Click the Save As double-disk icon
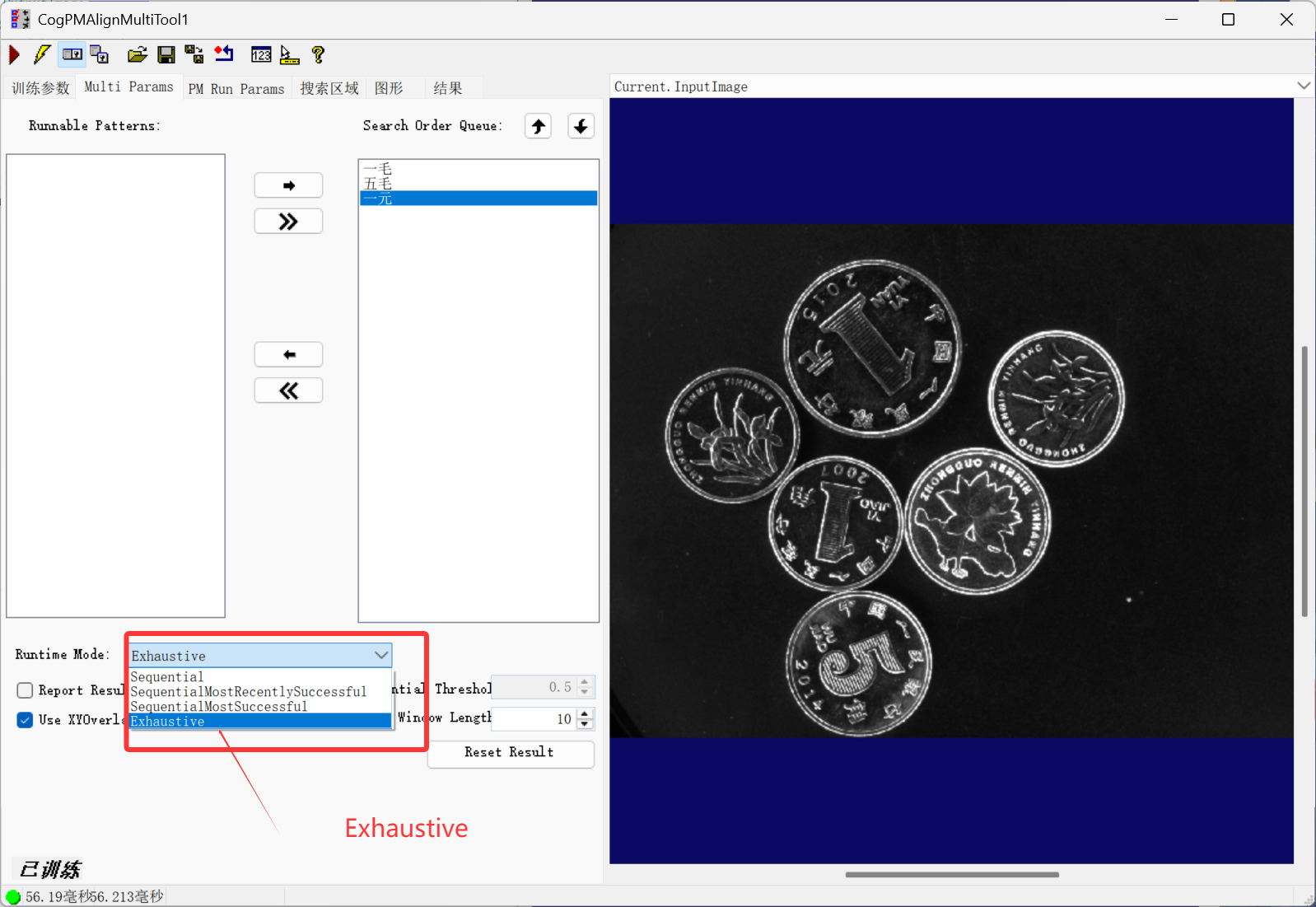 click(194, 55)
